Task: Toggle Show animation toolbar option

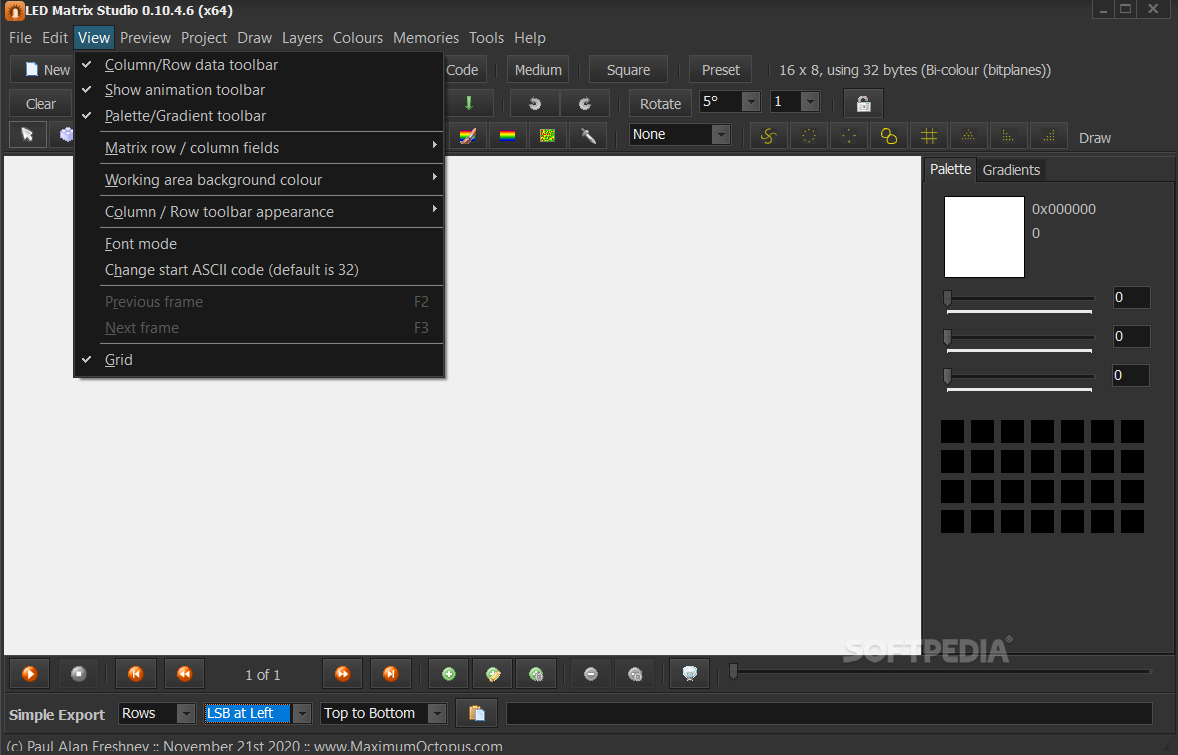Action: (x=258, y=90)
